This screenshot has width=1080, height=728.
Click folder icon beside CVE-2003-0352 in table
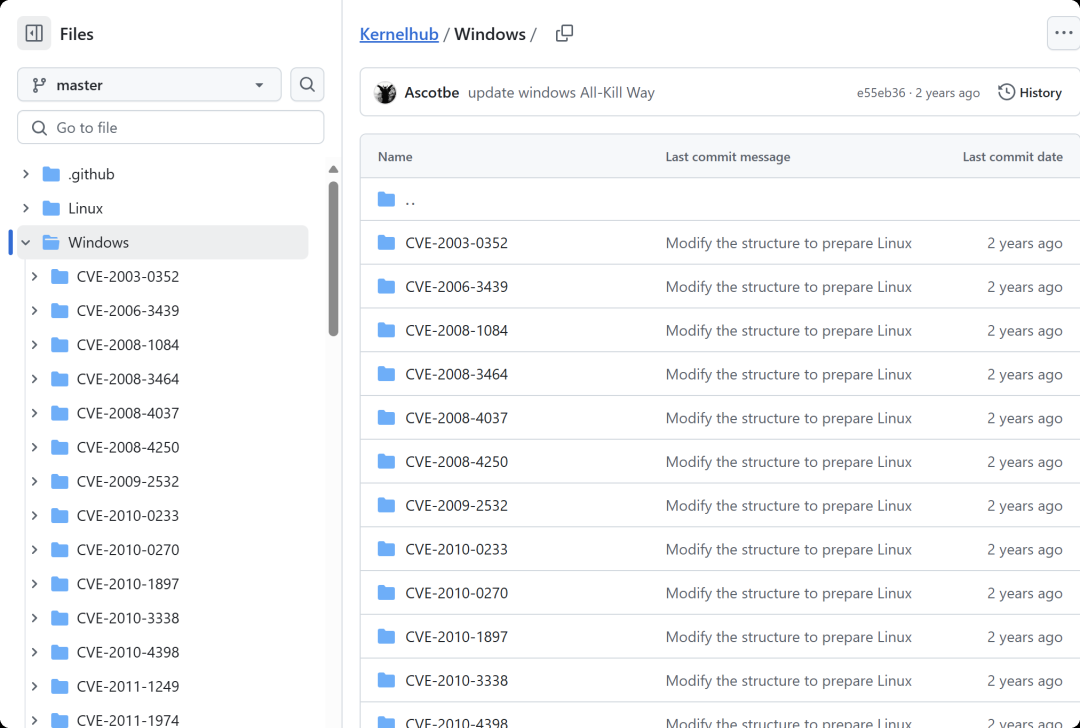[386, 242]
